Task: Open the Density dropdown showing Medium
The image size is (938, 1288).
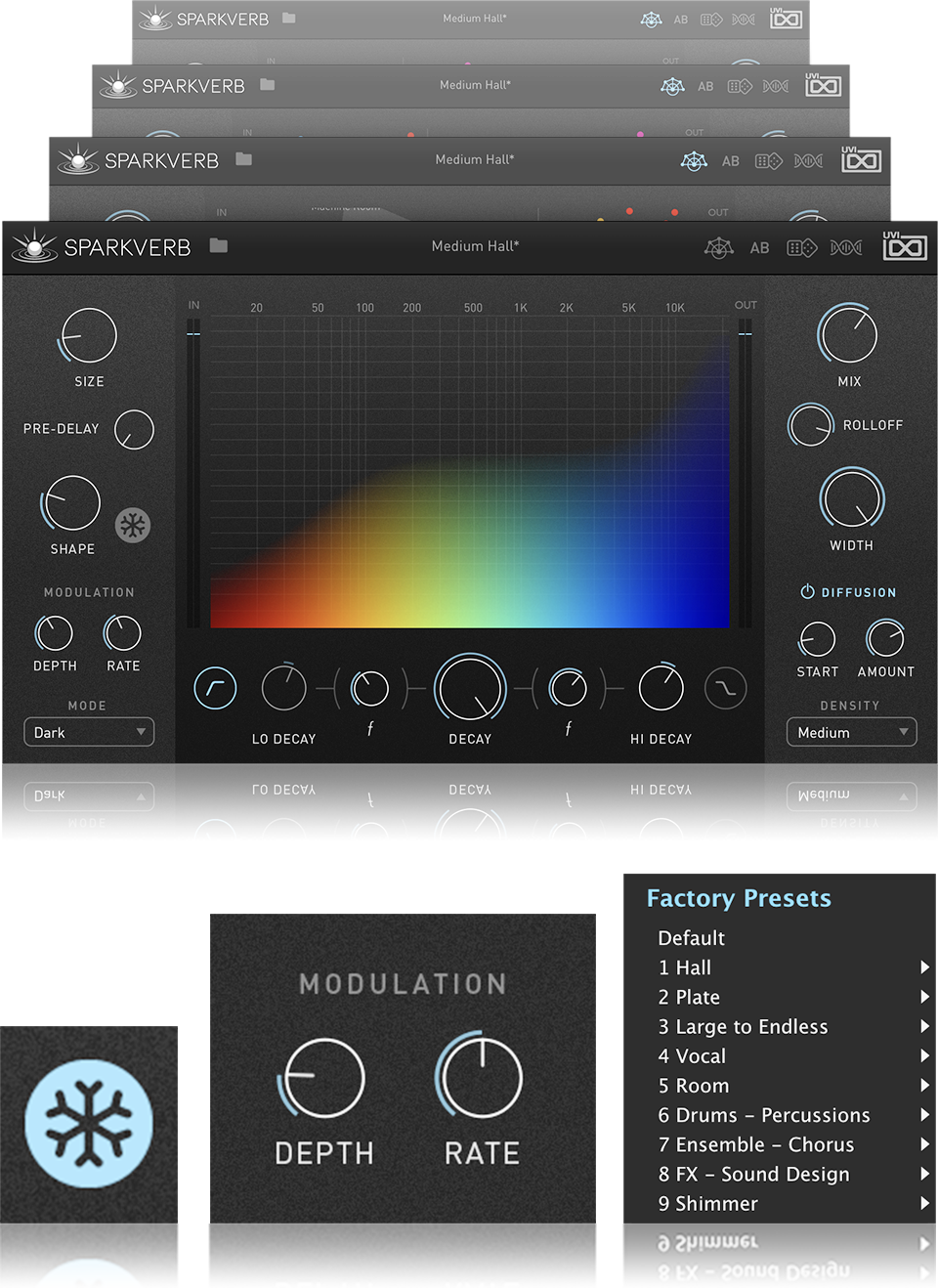Action: 851,732
